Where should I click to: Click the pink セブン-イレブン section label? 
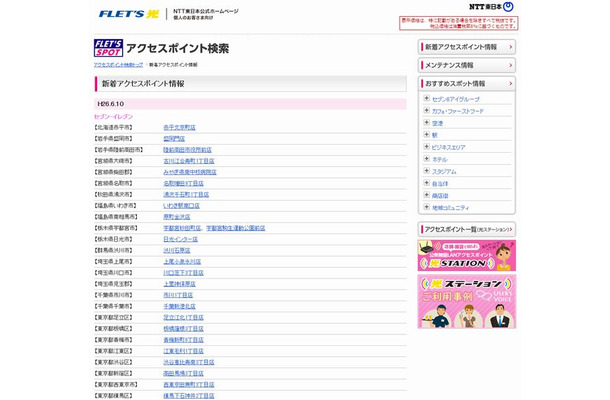point(113,116)
